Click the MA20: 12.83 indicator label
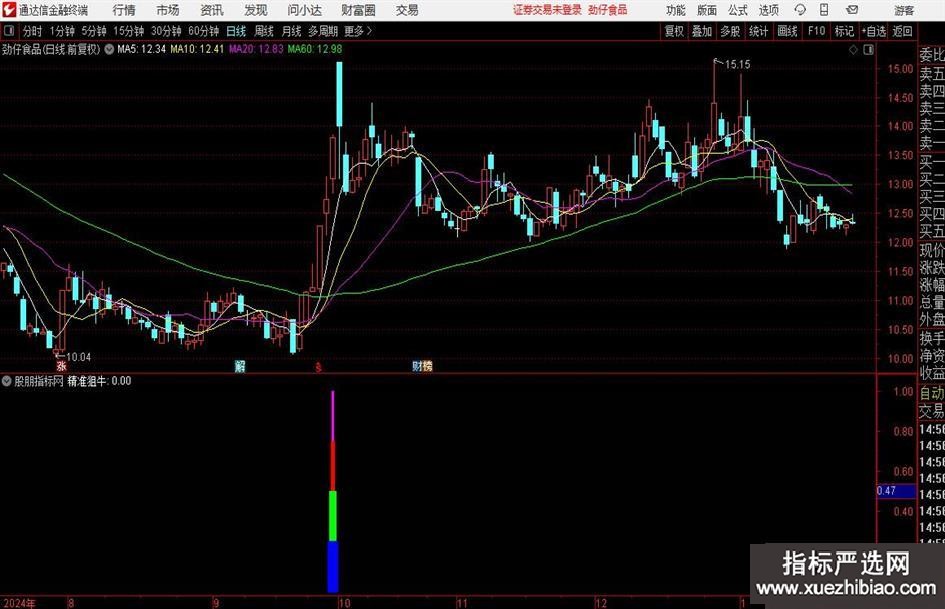This screenshot has width=945, height=609. pos(256,49)
